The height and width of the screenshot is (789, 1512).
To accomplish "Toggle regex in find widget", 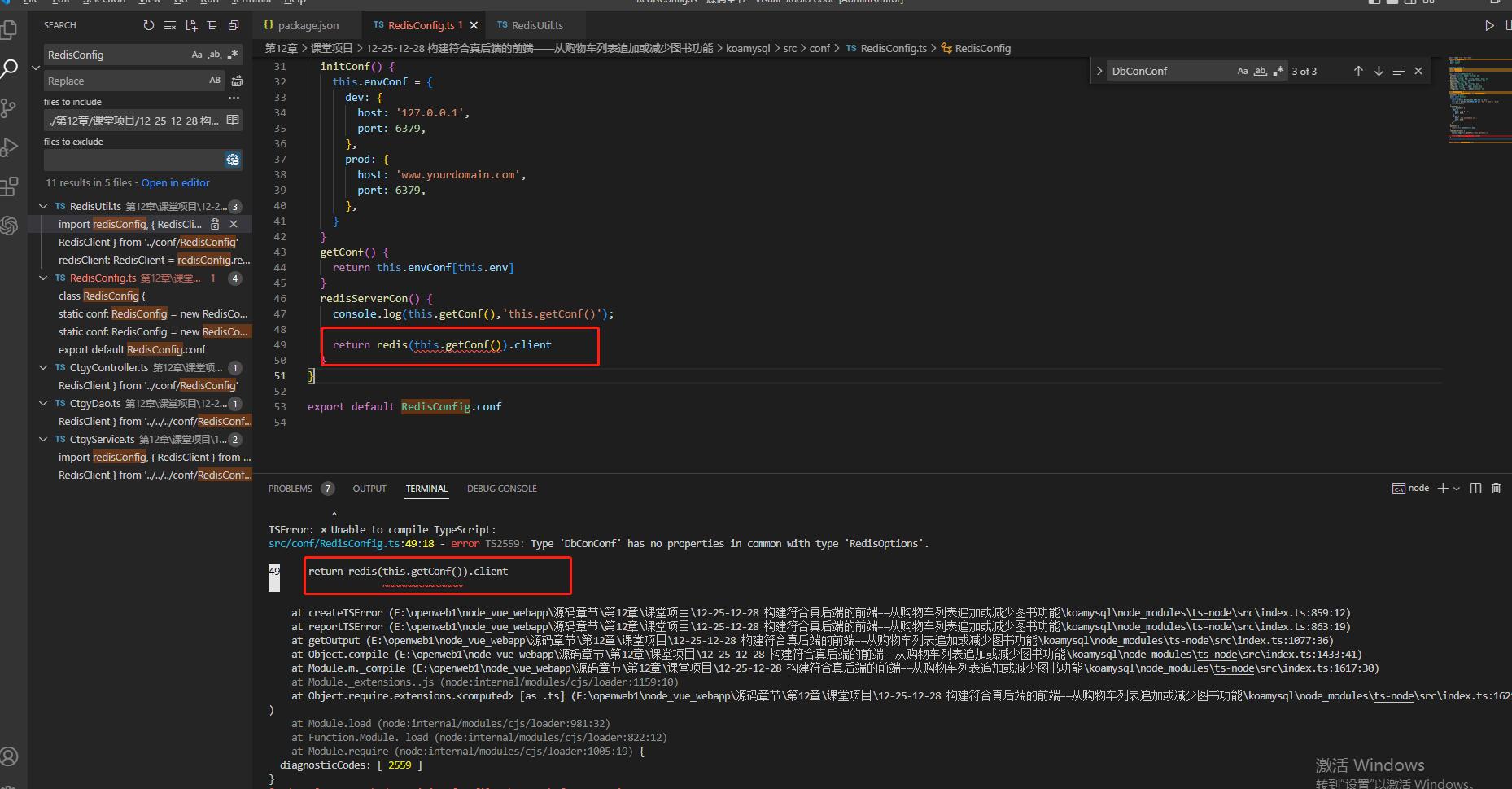I will click(x=1278, y=71).
